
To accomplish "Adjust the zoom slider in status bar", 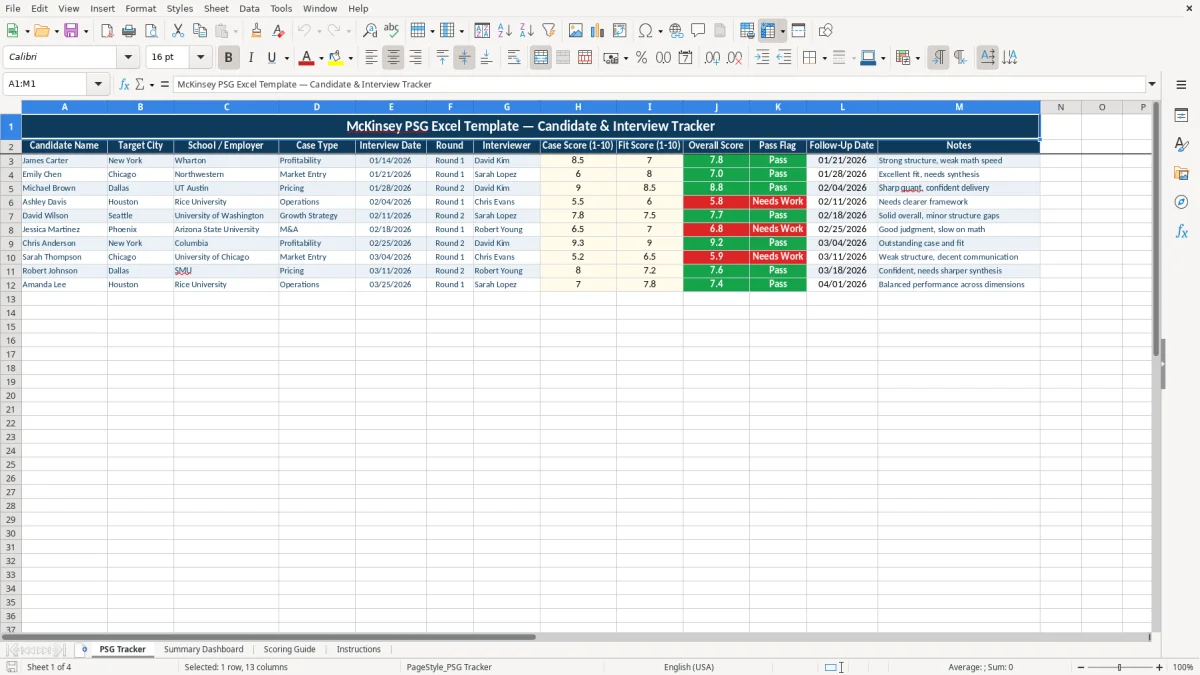I will click(1119, 667).
